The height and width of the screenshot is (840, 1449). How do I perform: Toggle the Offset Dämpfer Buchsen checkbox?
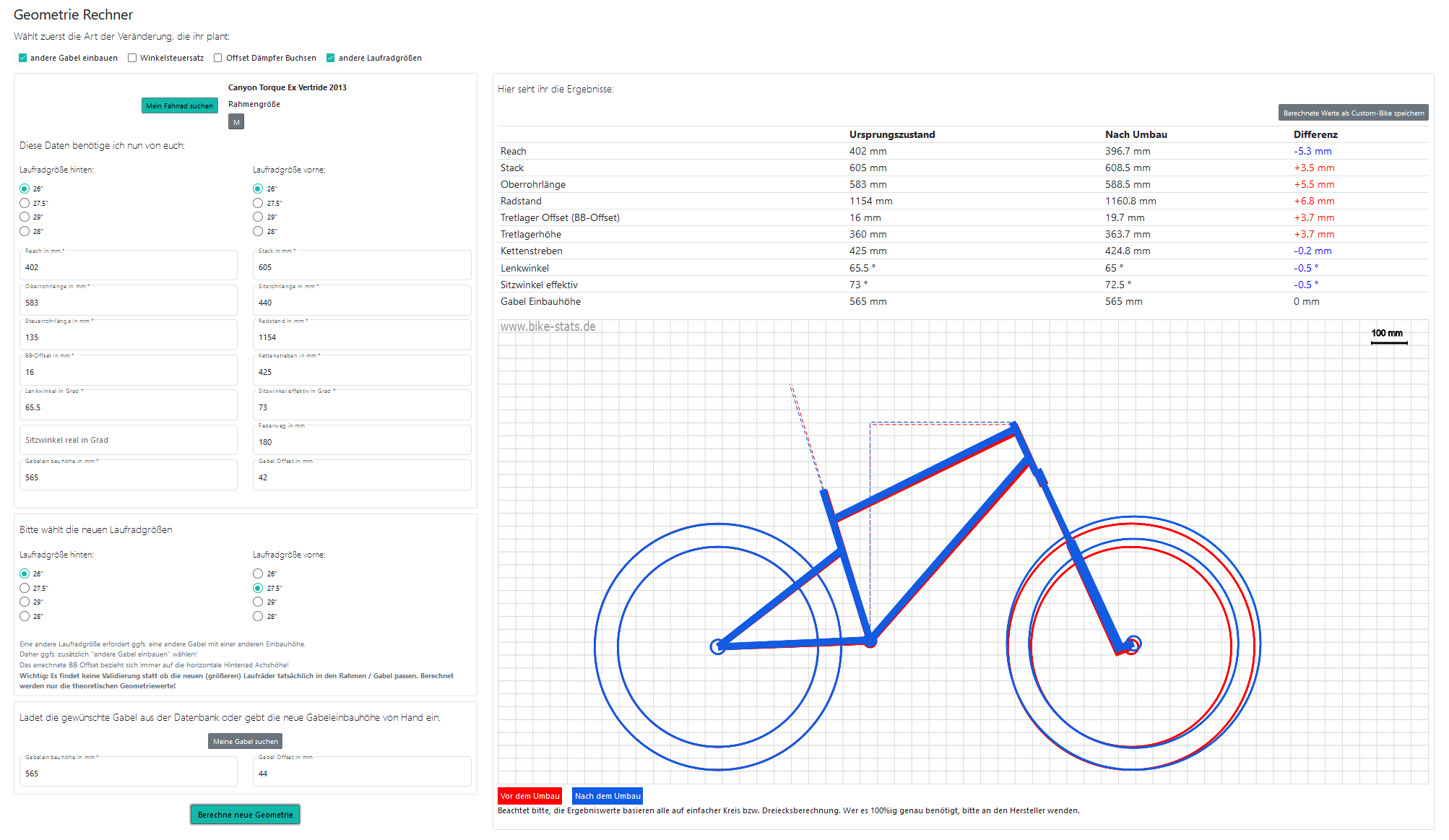pos(218,58)
